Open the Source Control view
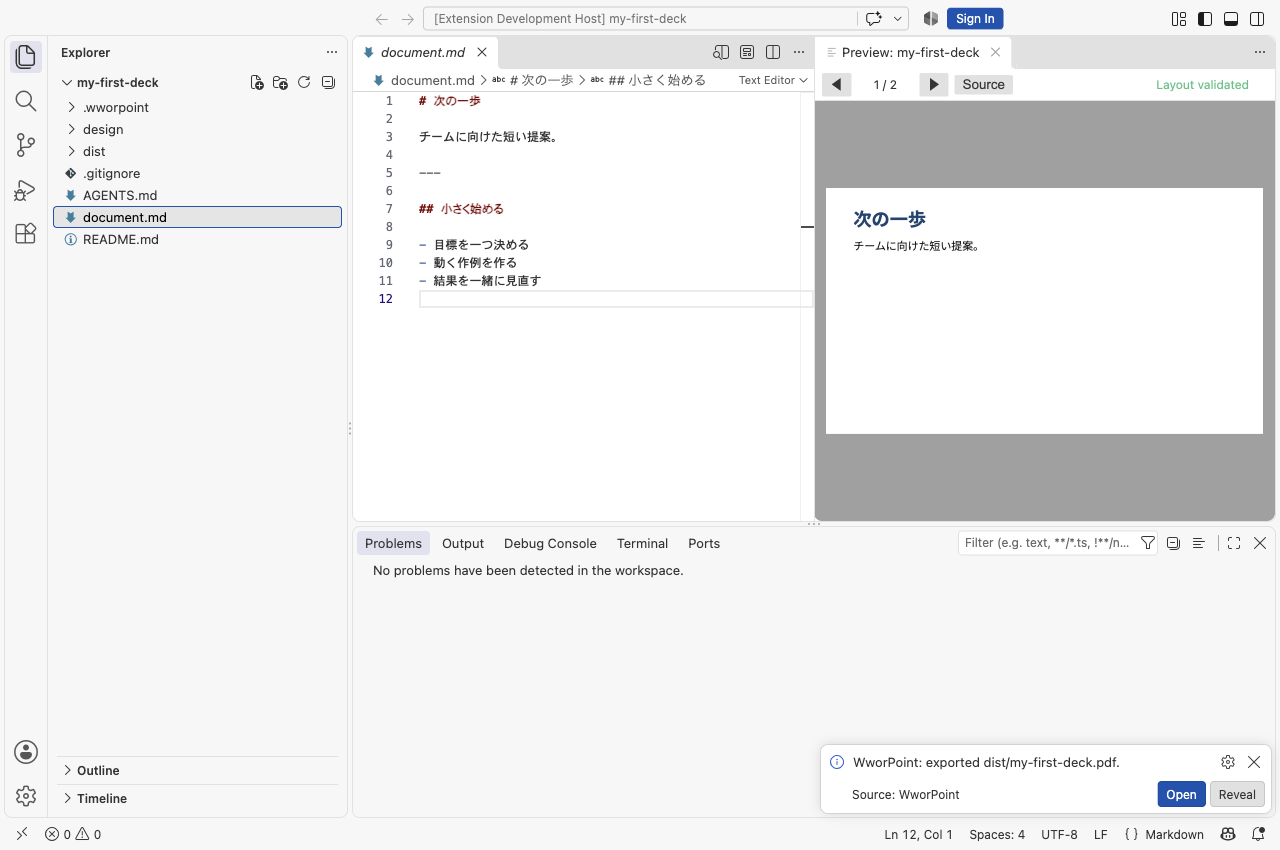This screenshot has width=1280, height=850. (26, 145)
